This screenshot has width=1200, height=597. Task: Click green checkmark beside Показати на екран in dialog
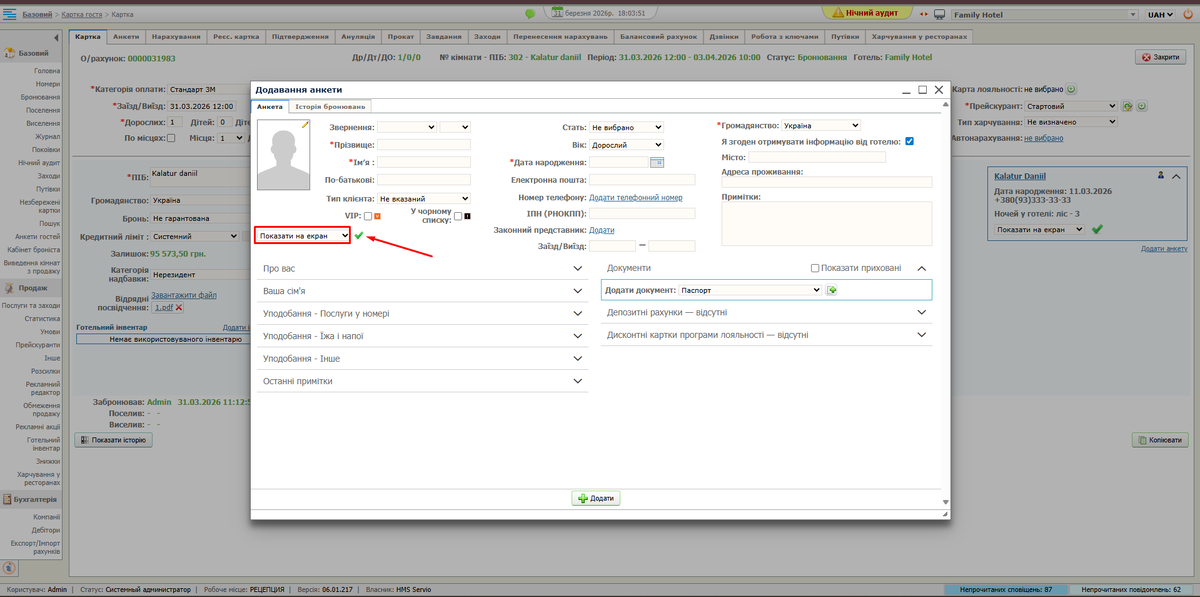coord(359,235)
